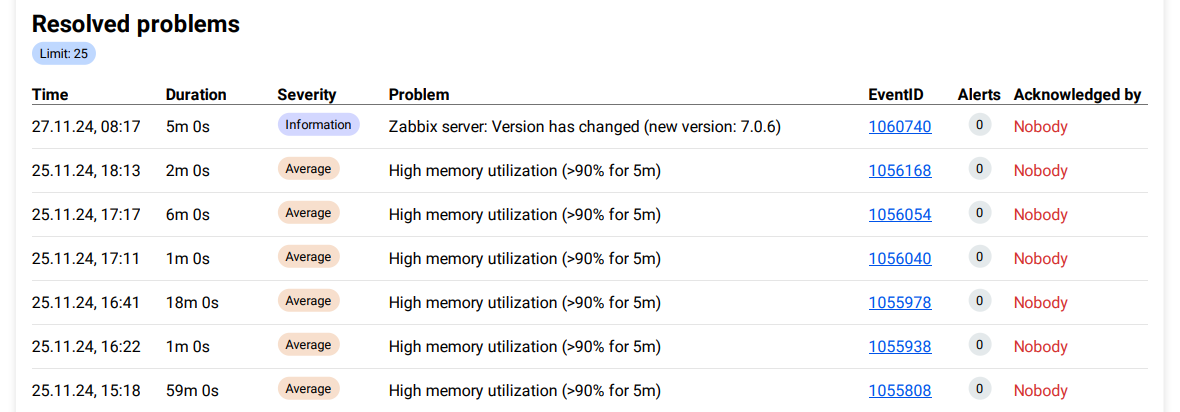Click the alerts count for event 1055808

979,389
